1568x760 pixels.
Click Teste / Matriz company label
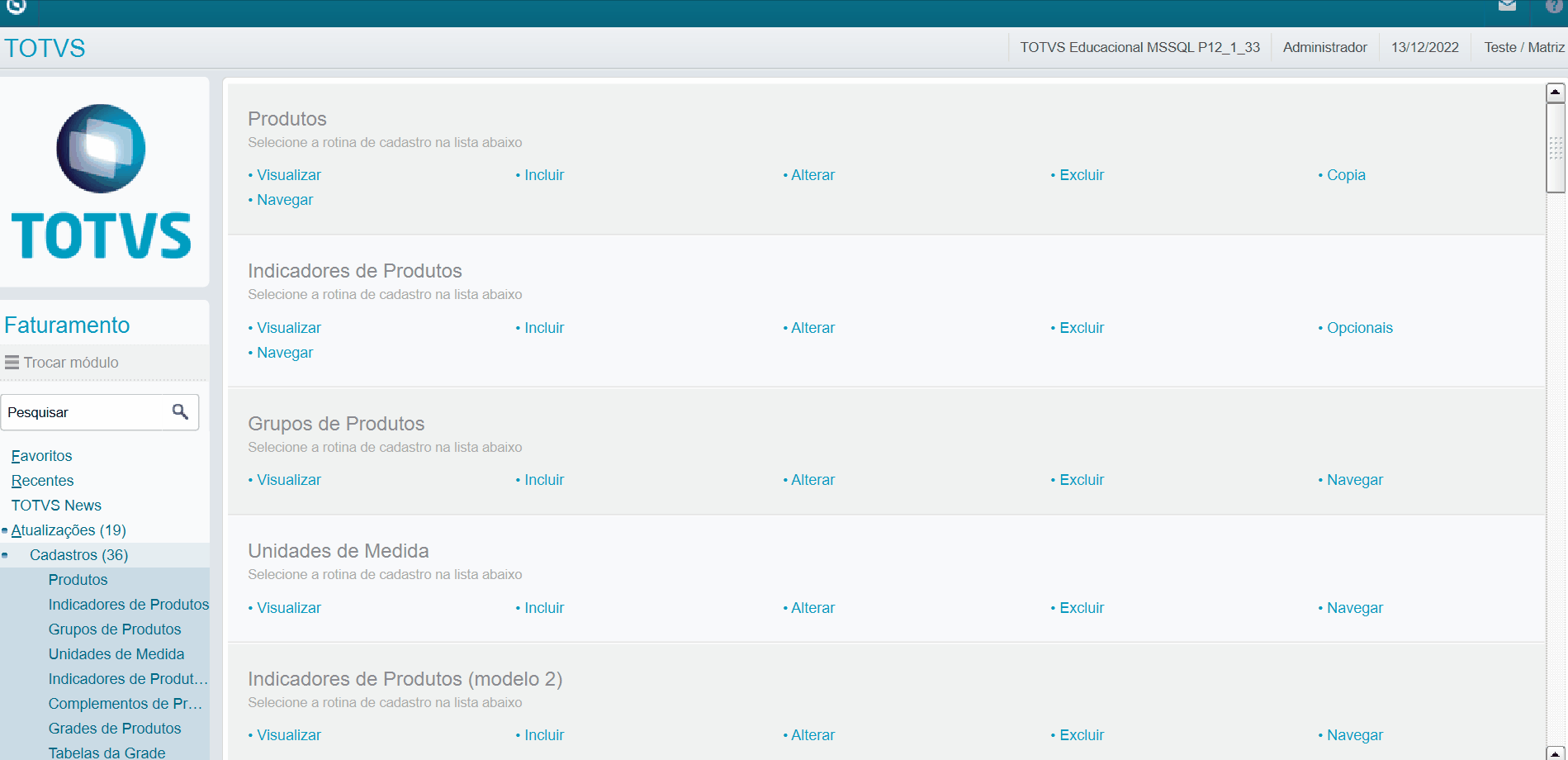1524,47
